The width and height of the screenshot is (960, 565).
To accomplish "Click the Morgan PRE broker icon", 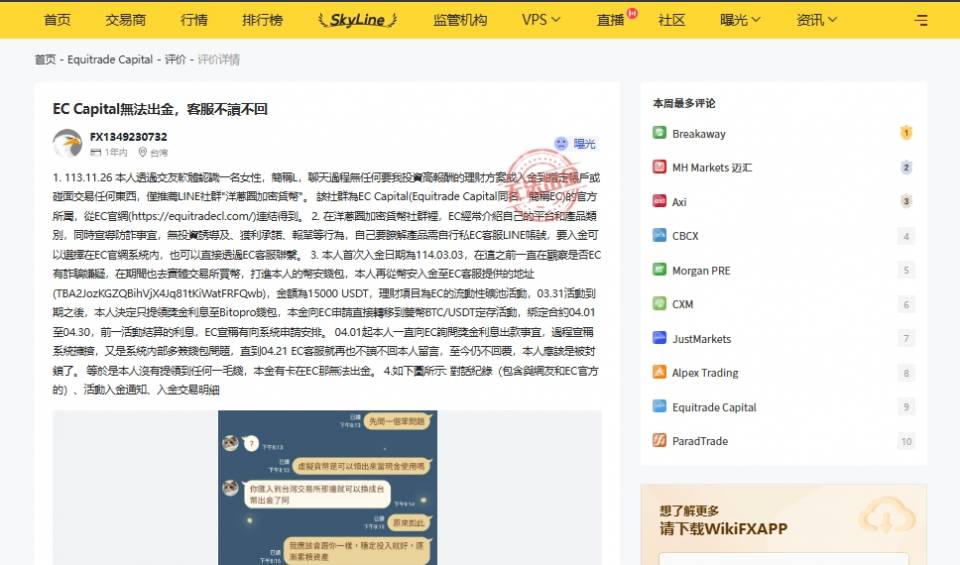I will (x=659, y=269).
